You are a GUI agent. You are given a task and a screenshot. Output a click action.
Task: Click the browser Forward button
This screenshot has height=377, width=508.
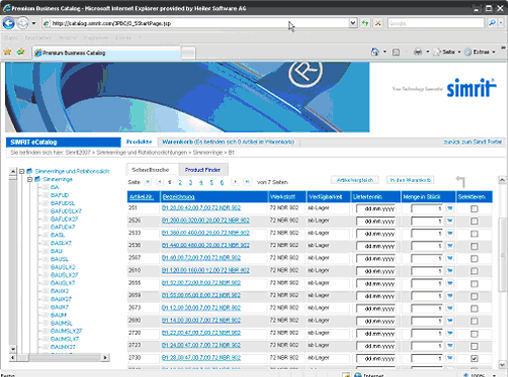coord(22,23)
